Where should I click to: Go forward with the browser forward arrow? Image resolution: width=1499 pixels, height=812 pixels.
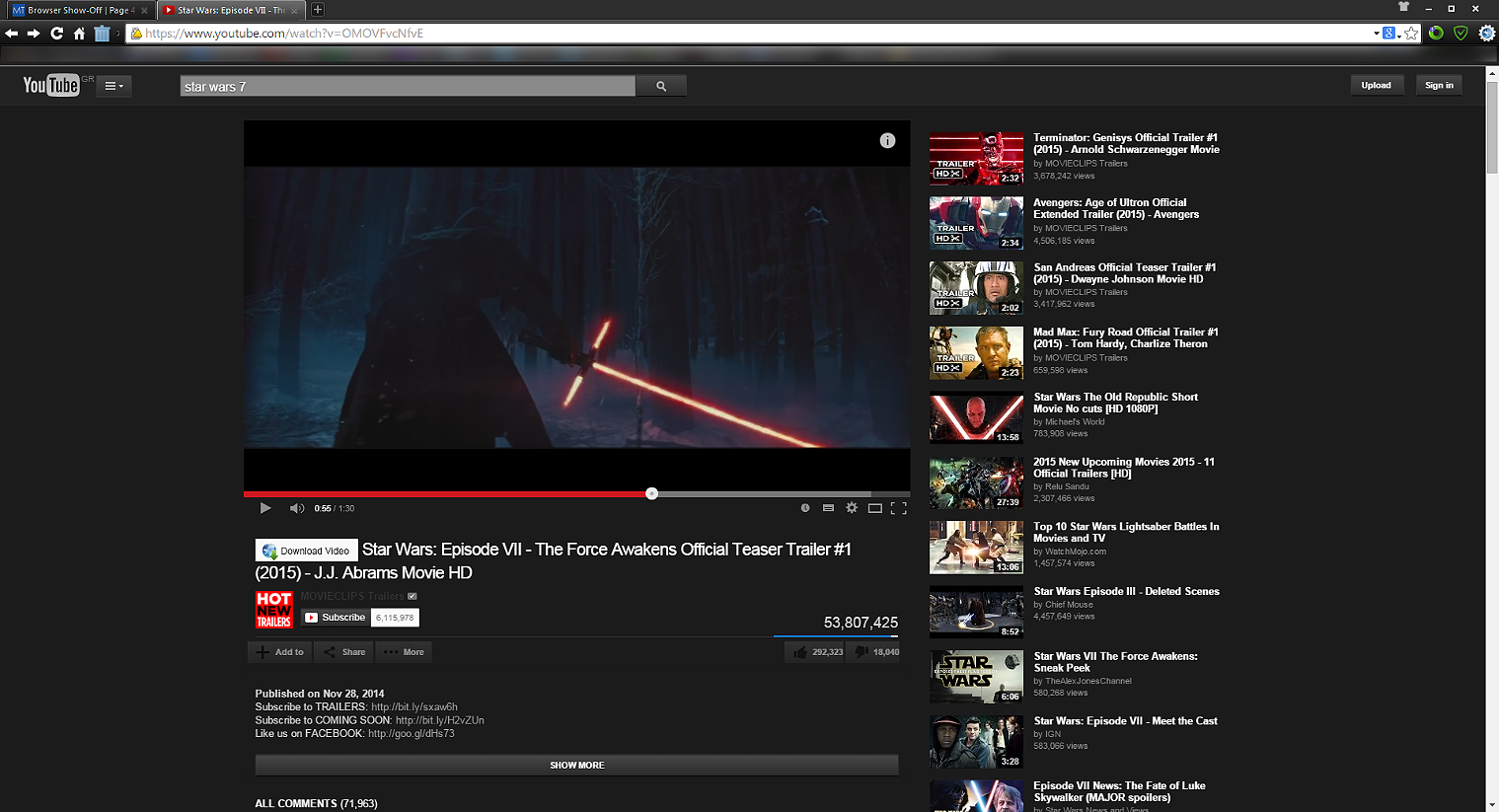pos(34,34)
